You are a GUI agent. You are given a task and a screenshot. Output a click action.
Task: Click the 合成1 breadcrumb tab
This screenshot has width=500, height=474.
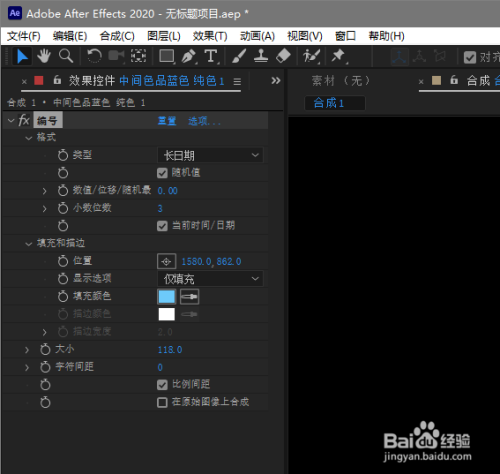point(335,103)
